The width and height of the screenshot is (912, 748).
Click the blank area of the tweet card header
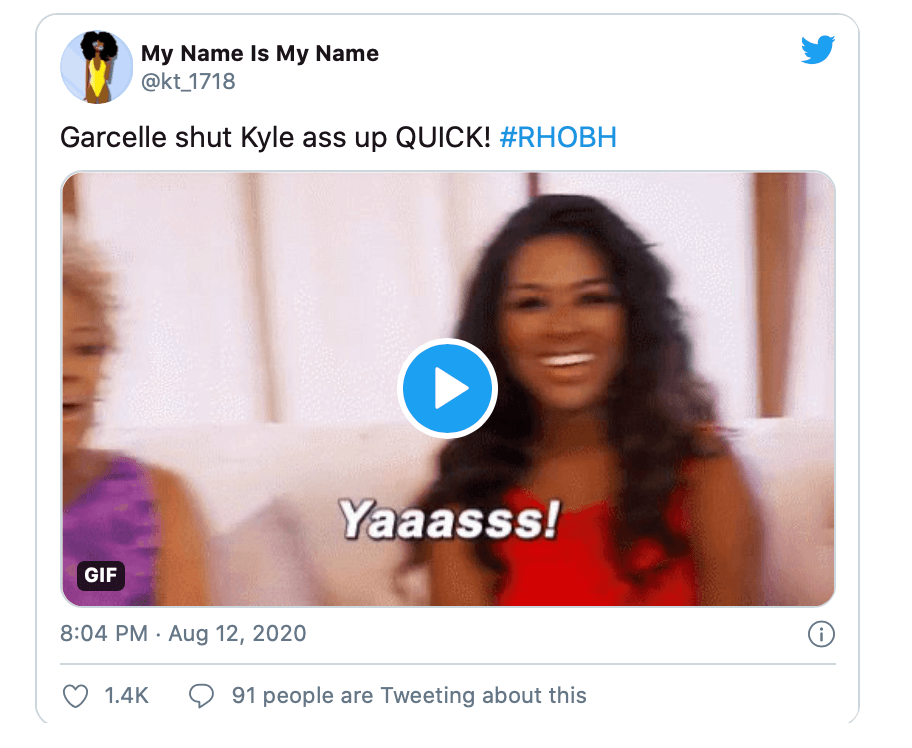pos(582,67)
